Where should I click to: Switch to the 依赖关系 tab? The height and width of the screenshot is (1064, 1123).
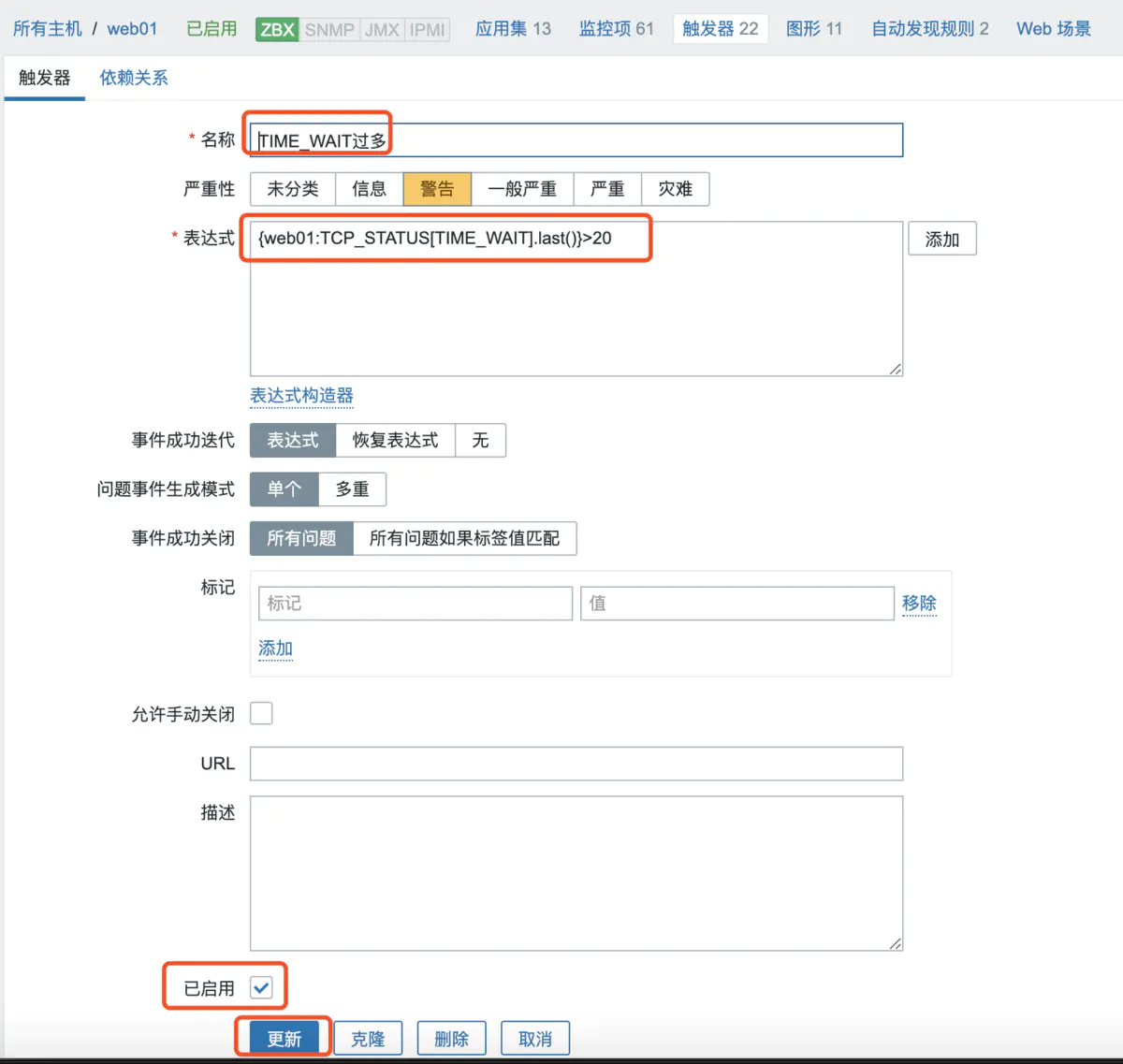click(133, 78)
